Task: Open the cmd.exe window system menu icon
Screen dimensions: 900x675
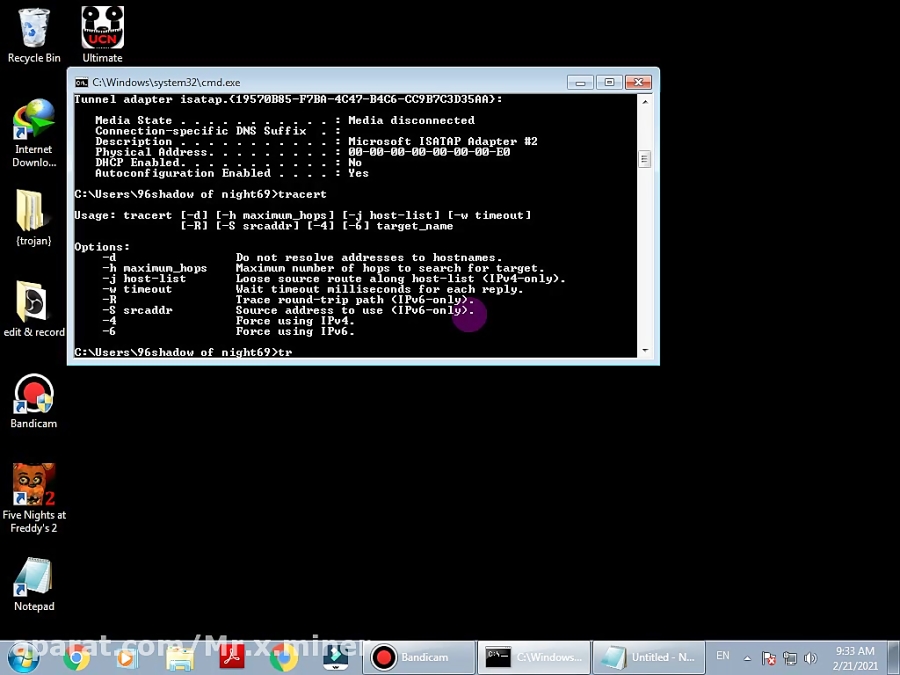Action: pos(82,82)
